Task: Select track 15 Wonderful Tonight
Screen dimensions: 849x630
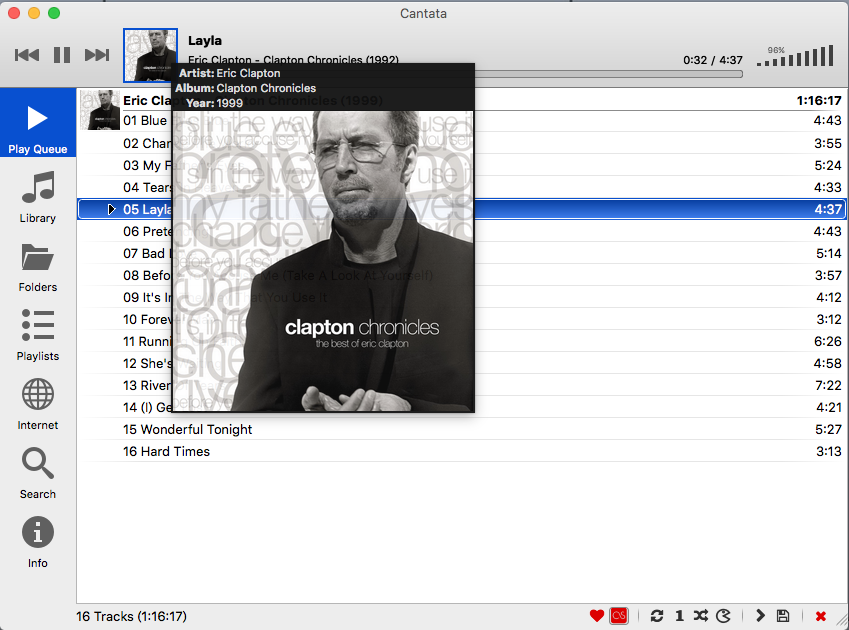Action: click(x=462, y=429)
